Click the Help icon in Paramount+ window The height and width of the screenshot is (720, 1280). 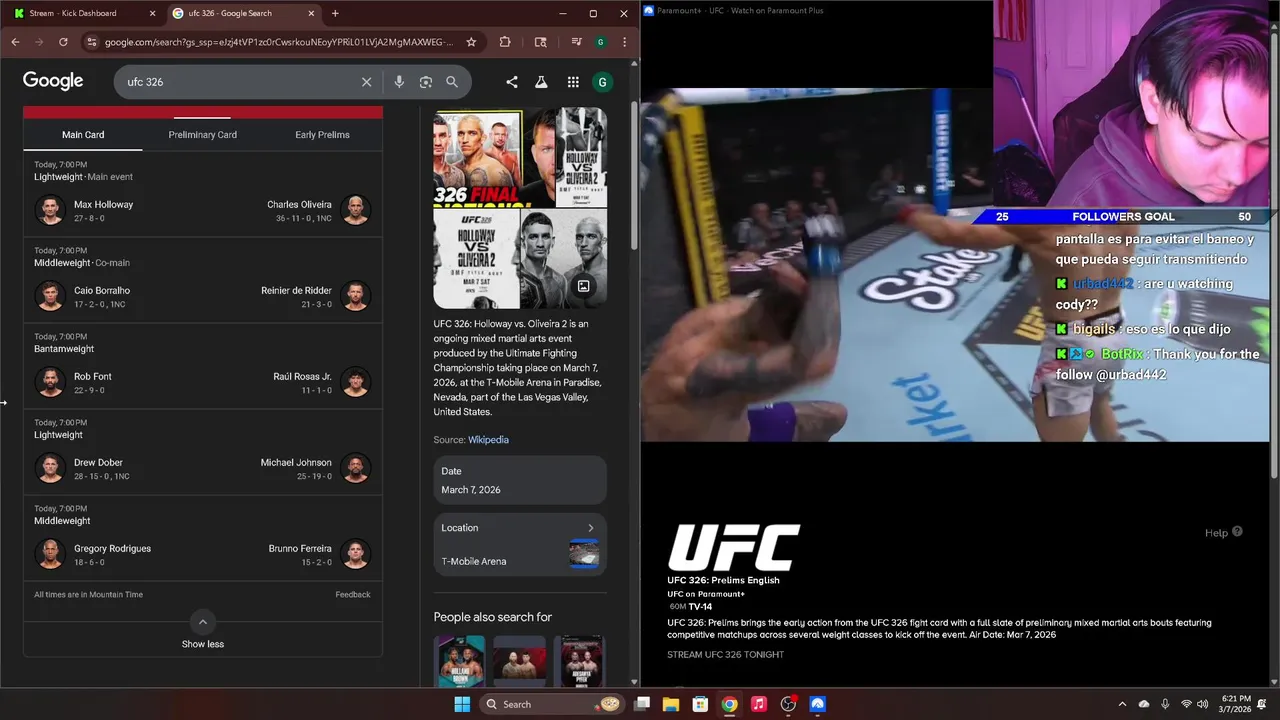(x=1237, y=532)
